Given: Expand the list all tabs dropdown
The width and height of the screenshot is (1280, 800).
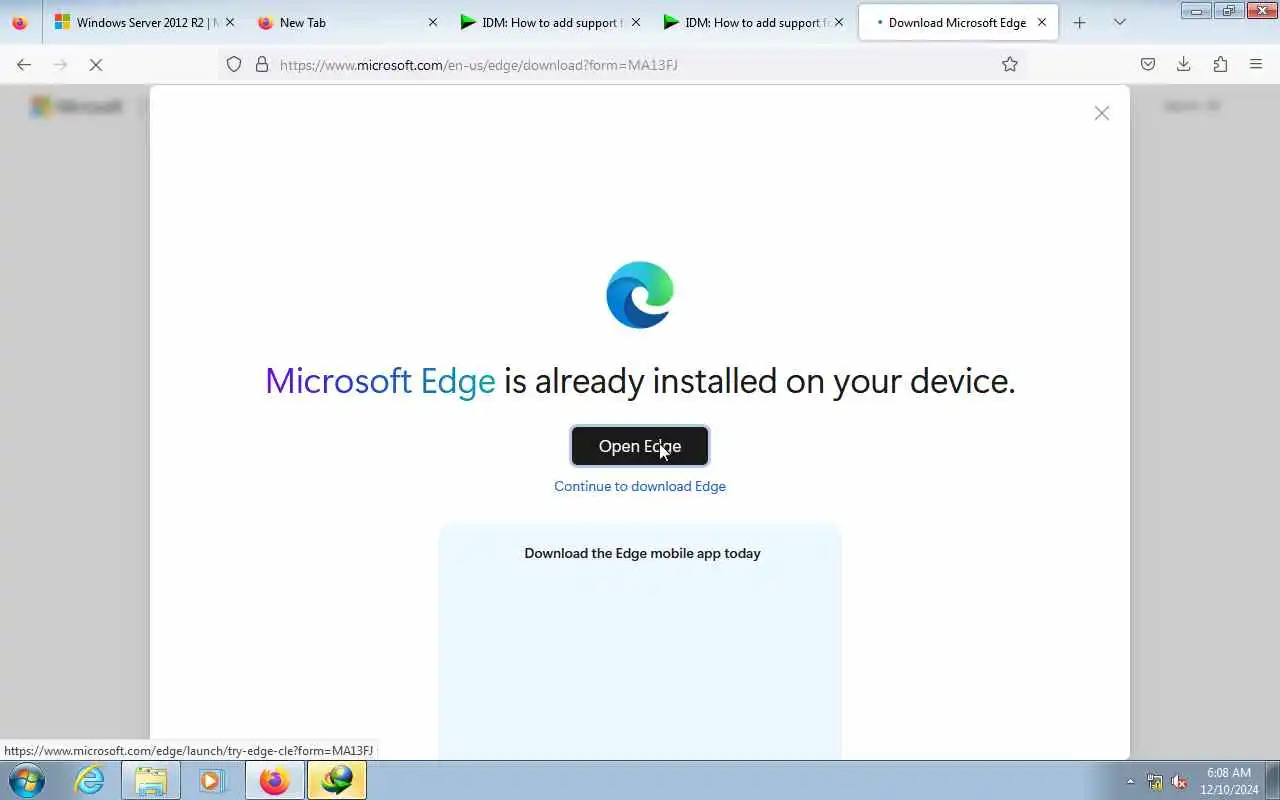Looking at the screenshot, I should pyautogui.click(x=1120, y=22).
